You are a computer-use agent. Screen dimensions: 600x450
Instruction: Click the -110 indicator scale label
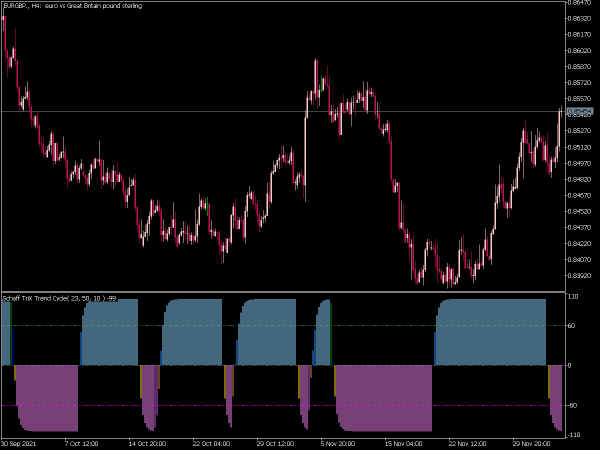pos(574,435)
